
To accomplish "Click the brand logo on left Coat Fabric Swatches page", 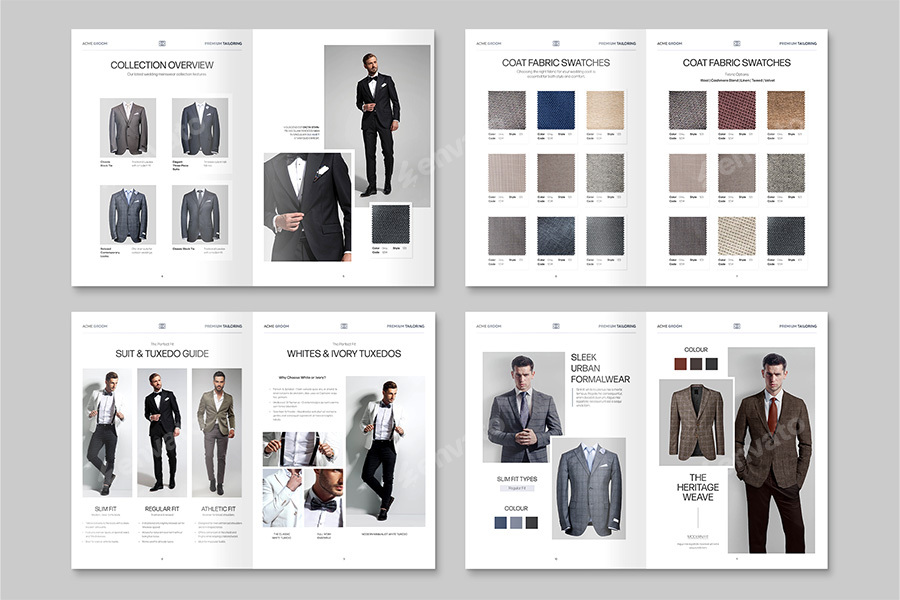I will (556, 43).
